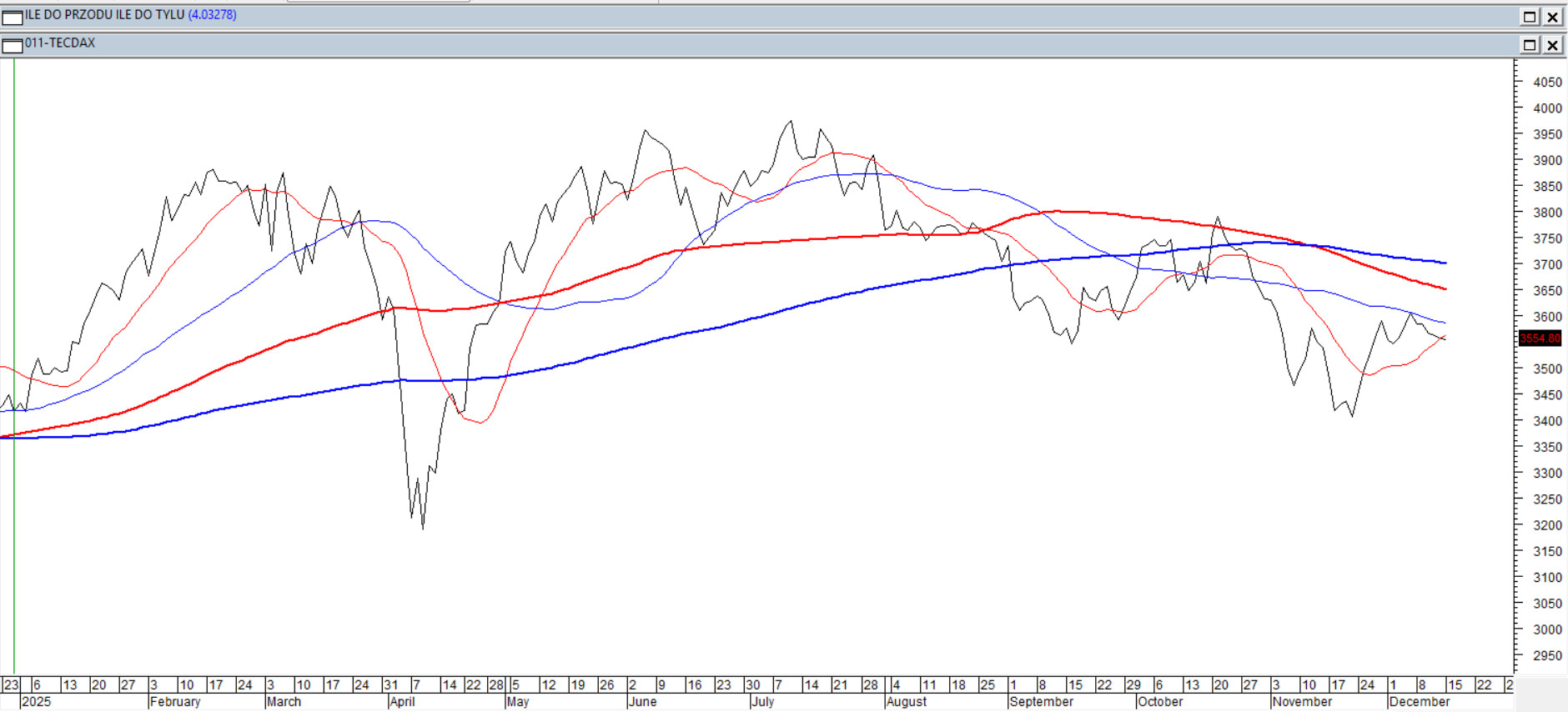Click the April label on the time axis
Screen dimensions: 1568x712
(x=401, y=702)
